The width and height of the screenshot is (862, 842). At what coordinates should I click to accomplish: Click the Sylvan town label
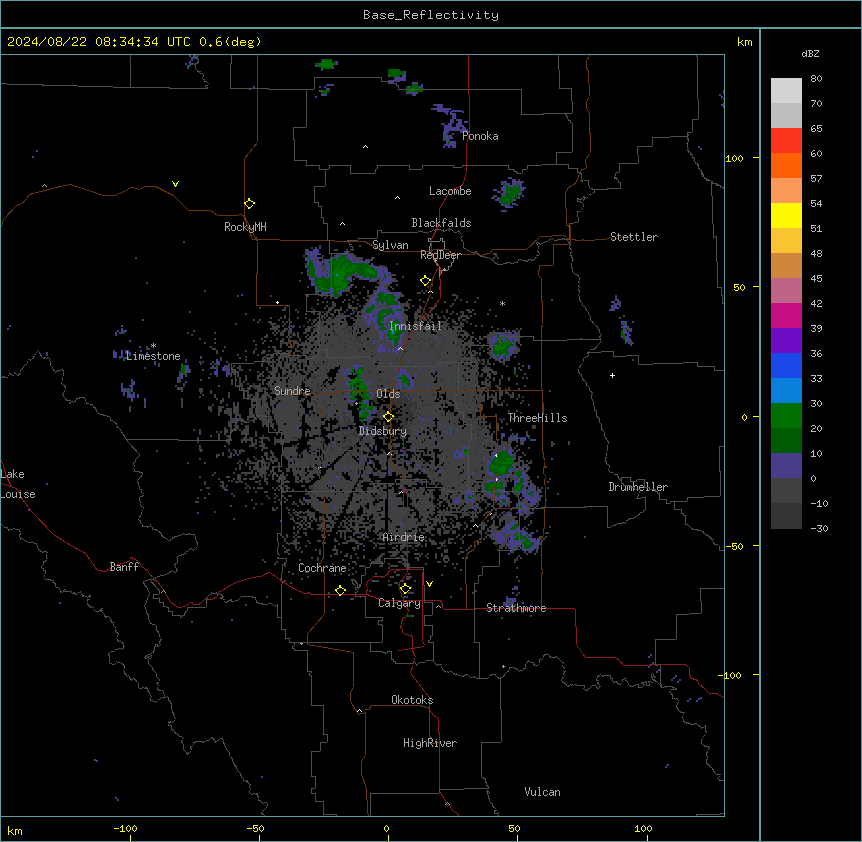click(390, 245)
